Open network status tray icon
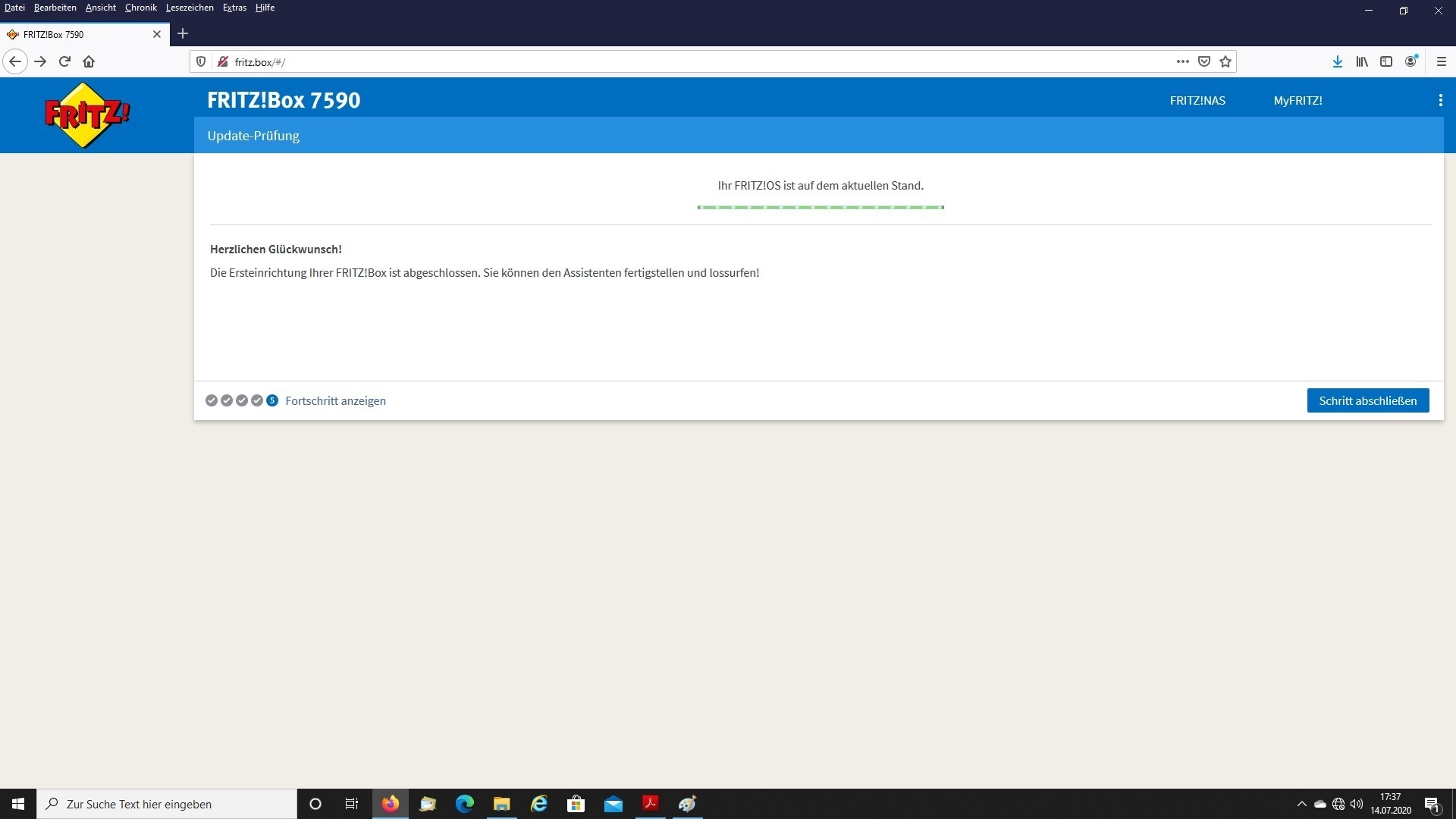This screenshot has width=1456, height=819. coord(1338,804)
